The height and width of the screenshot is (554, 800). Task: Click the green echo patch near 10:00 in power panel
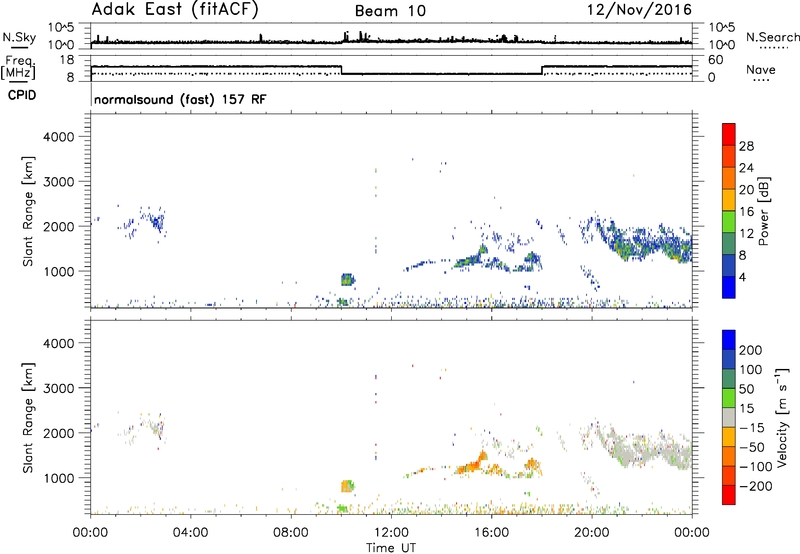click(x=347, y=280)
